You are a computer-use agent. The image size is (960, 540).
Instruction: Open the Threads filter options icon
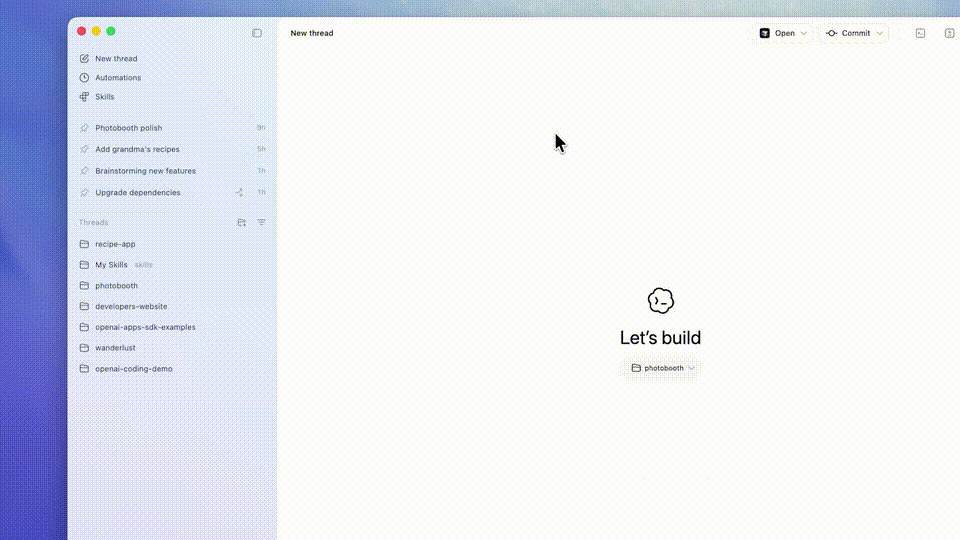click(261, 222)
